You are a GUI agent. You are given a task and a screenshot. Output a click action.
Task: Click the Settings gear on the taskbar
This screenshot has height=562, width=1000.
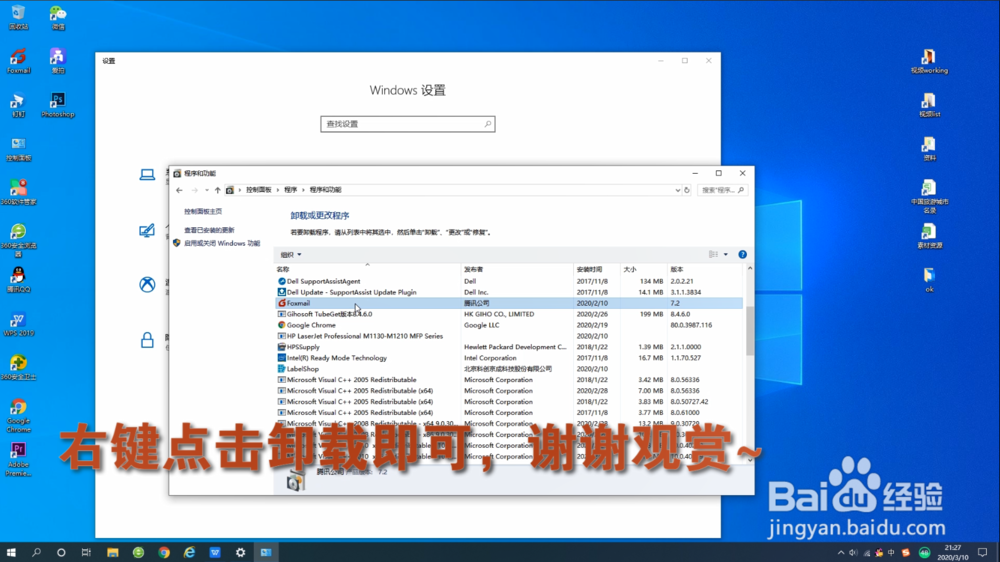[x=240, y=552]
